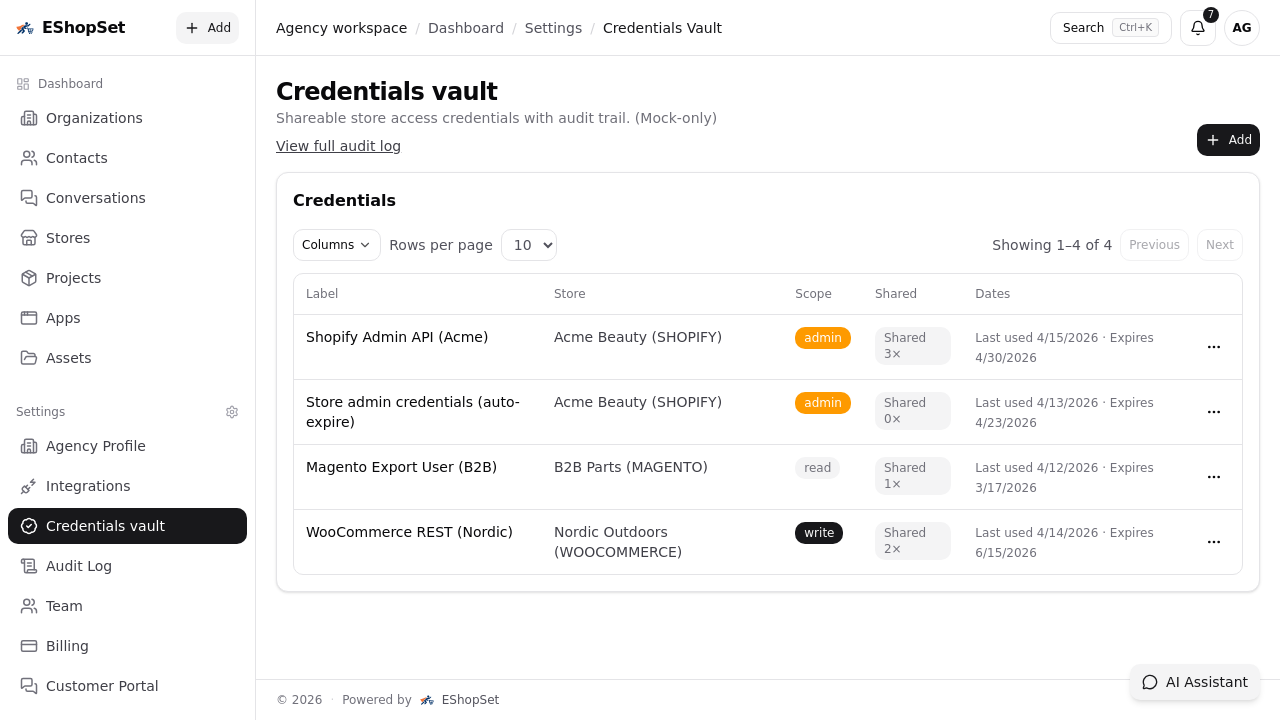Open the sidebar Add menu
The height and width of the screenshot is (720, 1280).
207,28
